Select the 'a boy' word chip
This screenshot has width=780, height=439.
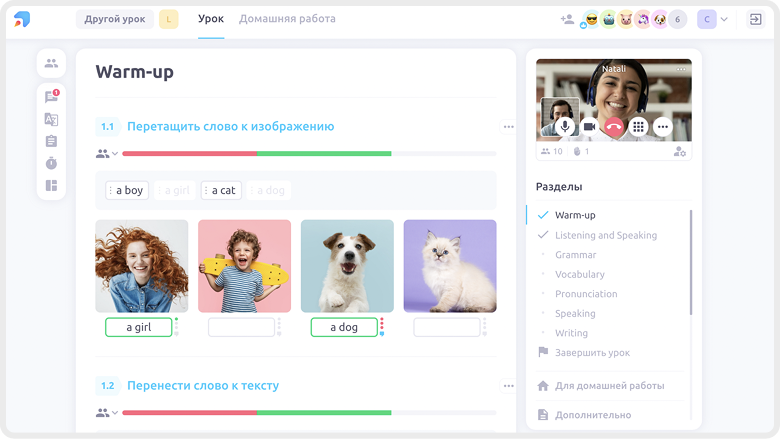coord(127,190)
